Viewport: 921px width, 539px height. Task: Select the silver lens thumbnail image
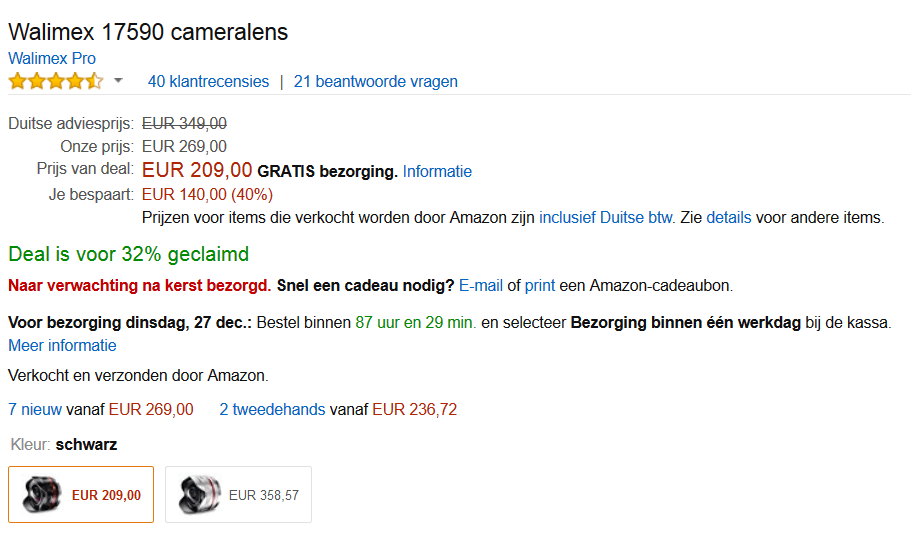click(x=198, y=494)
